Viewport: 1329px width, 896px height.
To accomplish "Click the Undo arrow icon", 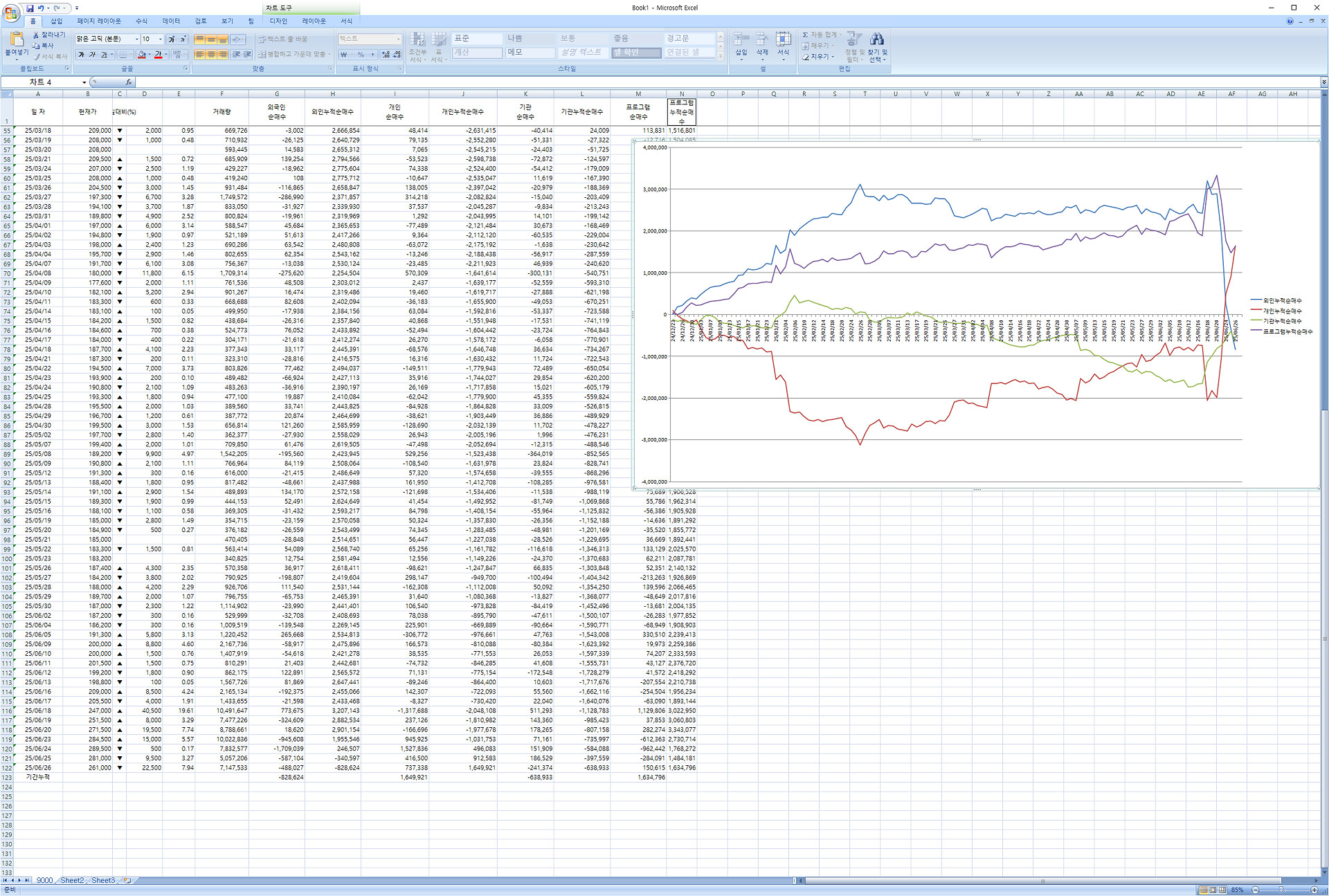I will click(x=41, y=8).
